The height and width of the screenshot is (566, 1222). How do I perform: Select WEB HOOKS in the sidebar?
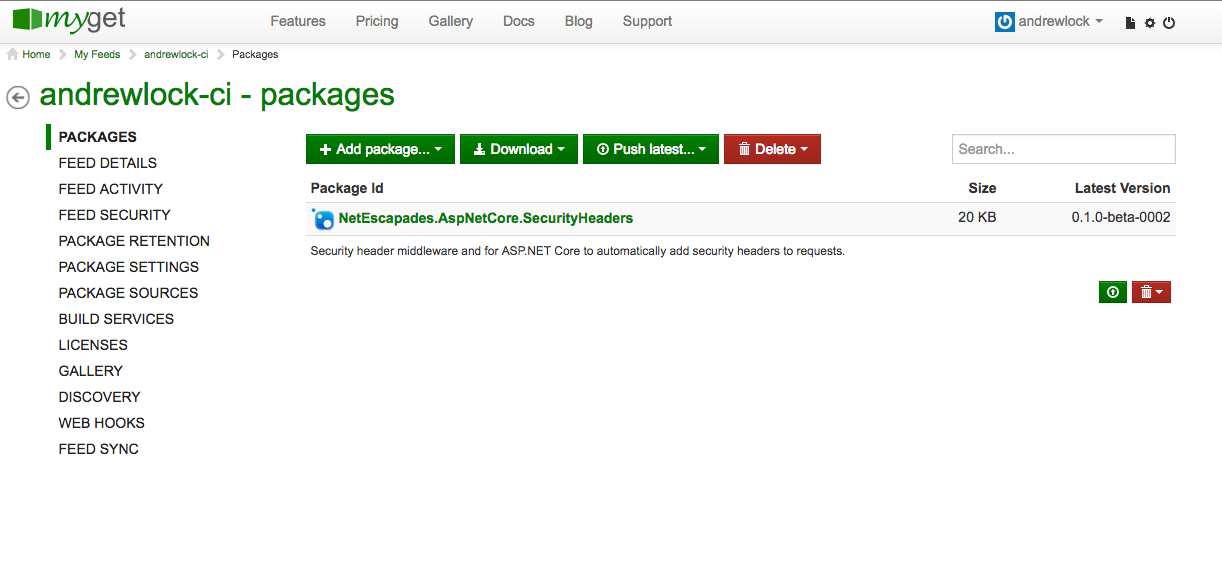(x=102, y=423)
